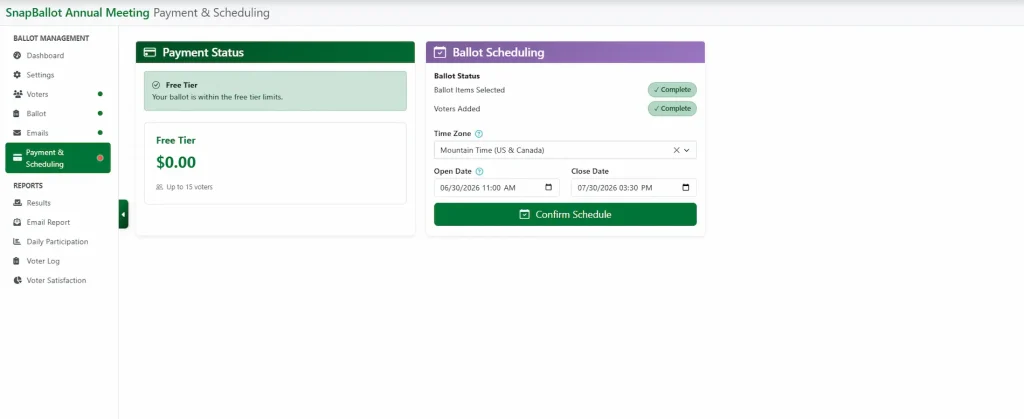Click the Payment Status panel header
This screenshot has width=1024, height=419.
coord(275,52)
